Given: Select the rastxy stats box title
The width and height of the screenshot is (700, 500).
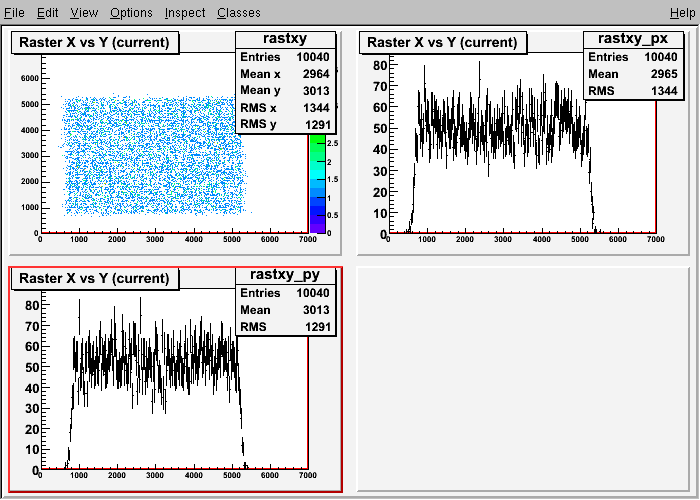Looking at the screenshot, I should (x=285, y=39).
